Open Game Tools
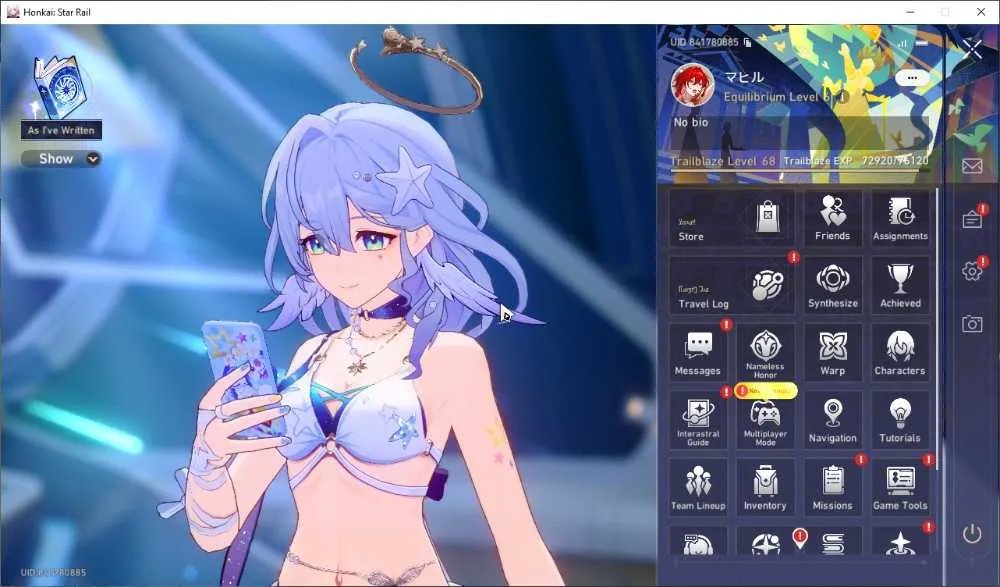The image size is (1000, 587). pos(900,488)
